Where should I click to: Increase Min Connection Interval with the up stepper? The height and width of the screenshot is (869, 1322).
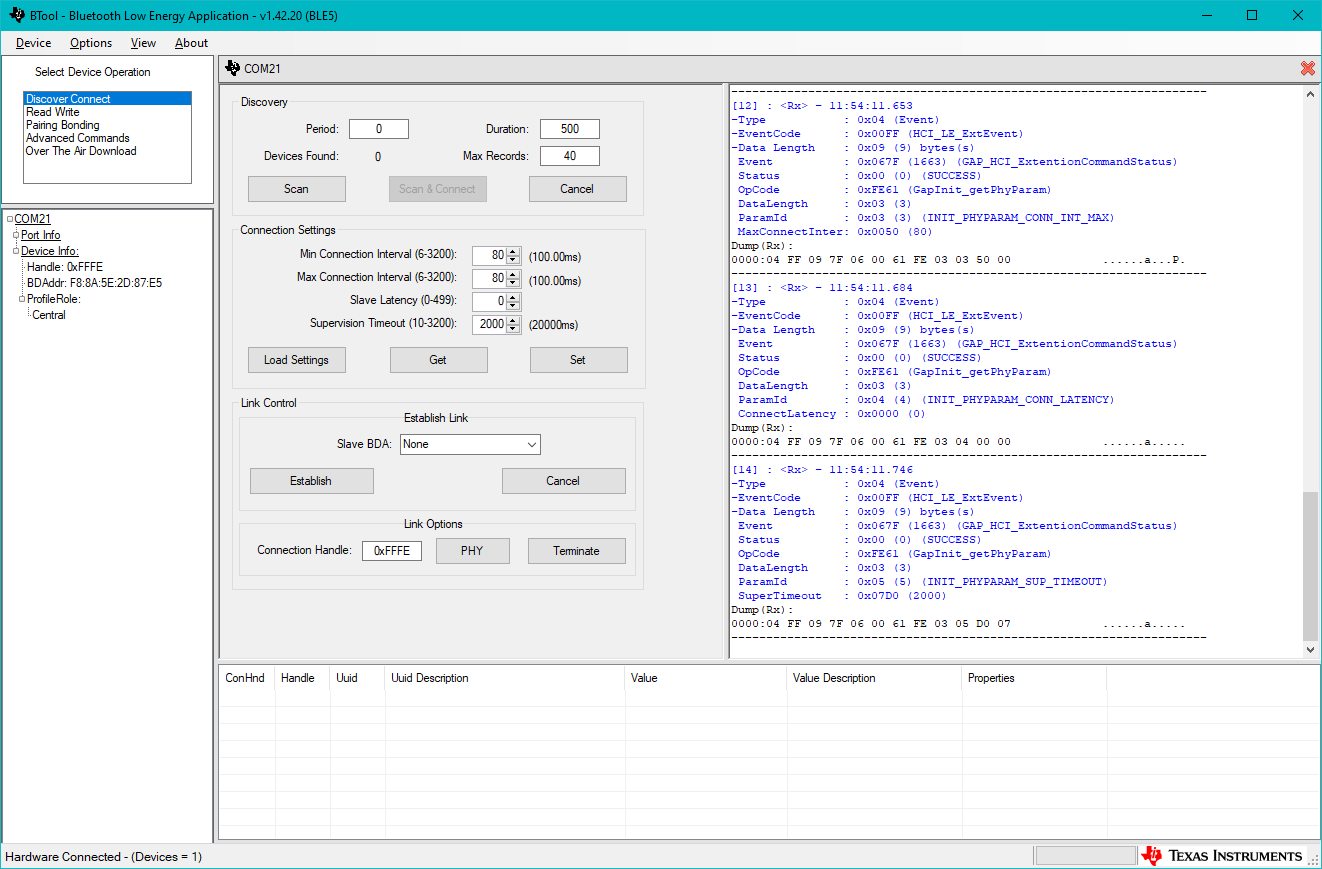click(513, 251)
